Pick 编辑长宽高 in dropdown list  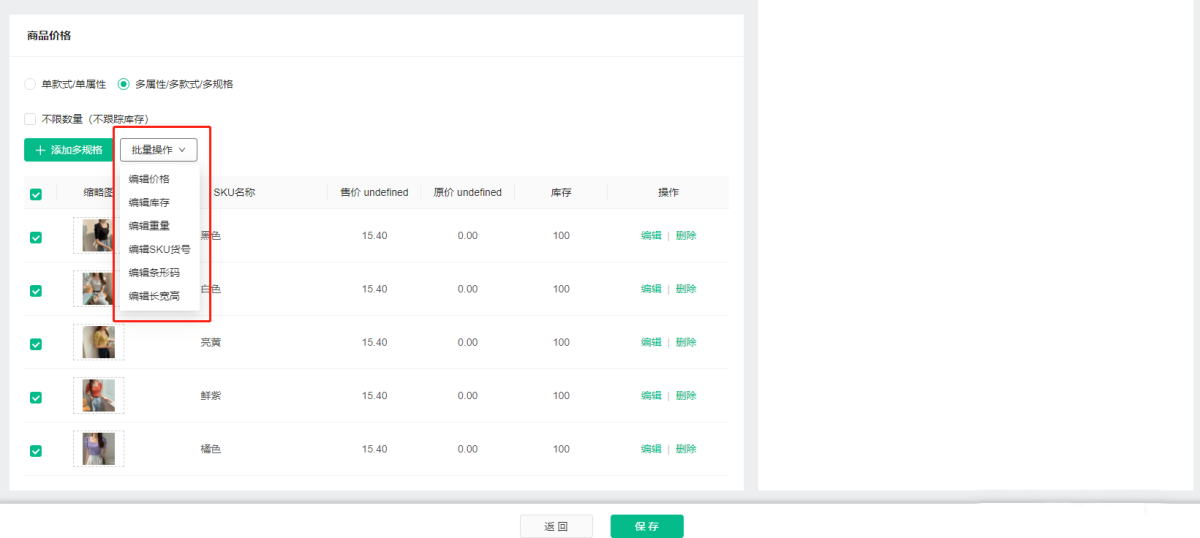[154, 296]
